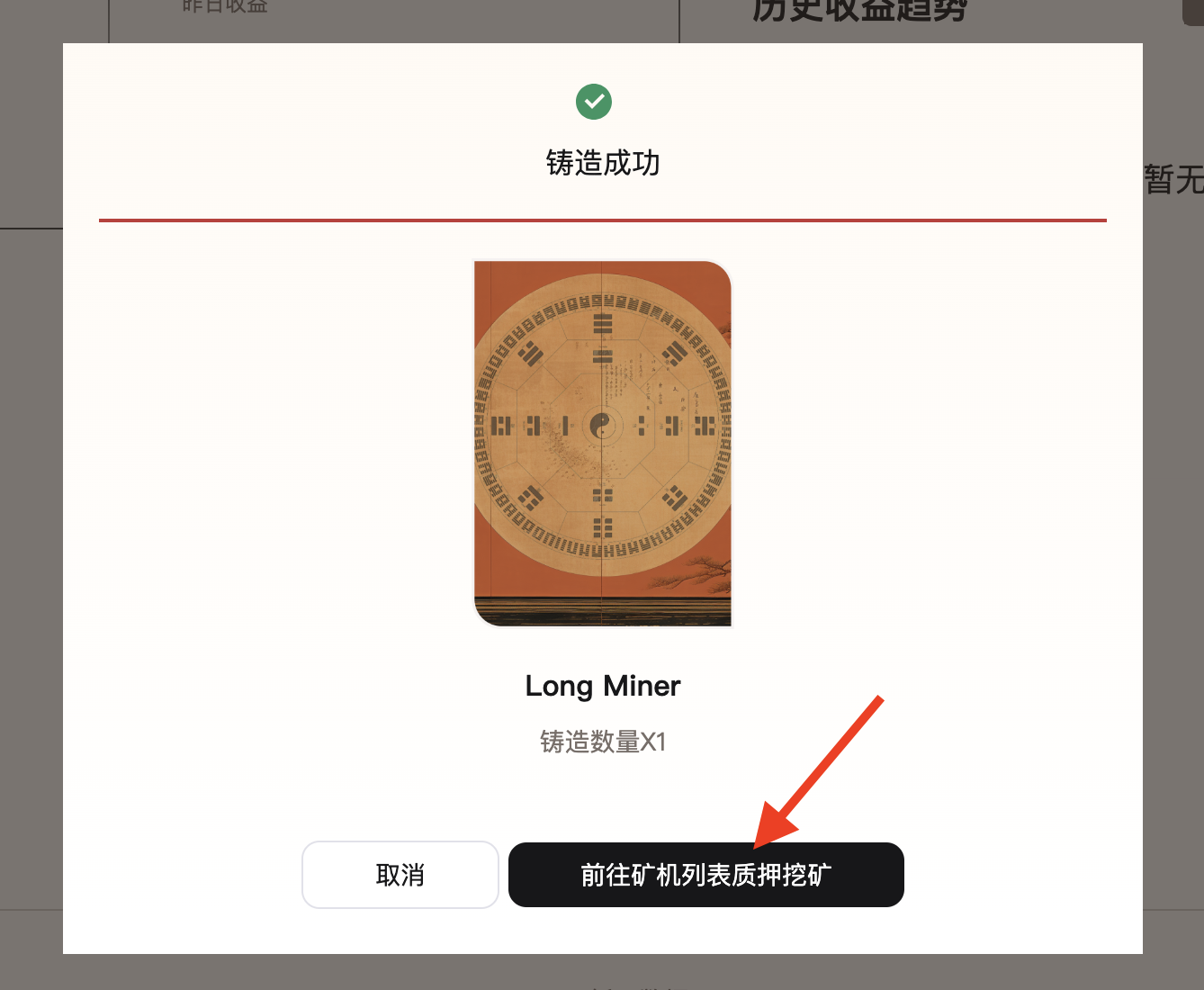Open the Long Miner NFT card image
Viewport: 1204px width, 990px height.
pyautogui.click(x=602, y=444)
